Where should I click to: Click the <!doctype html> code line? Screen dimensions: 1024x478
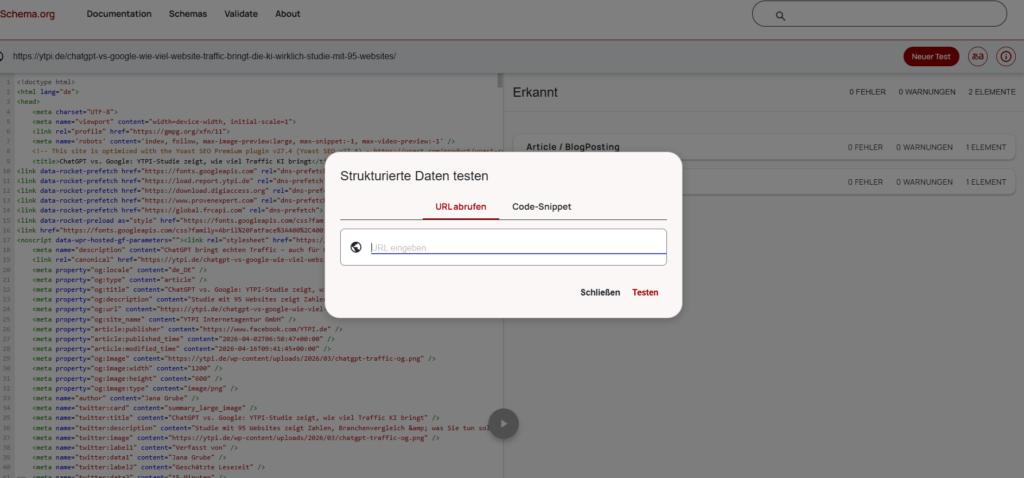46,82
